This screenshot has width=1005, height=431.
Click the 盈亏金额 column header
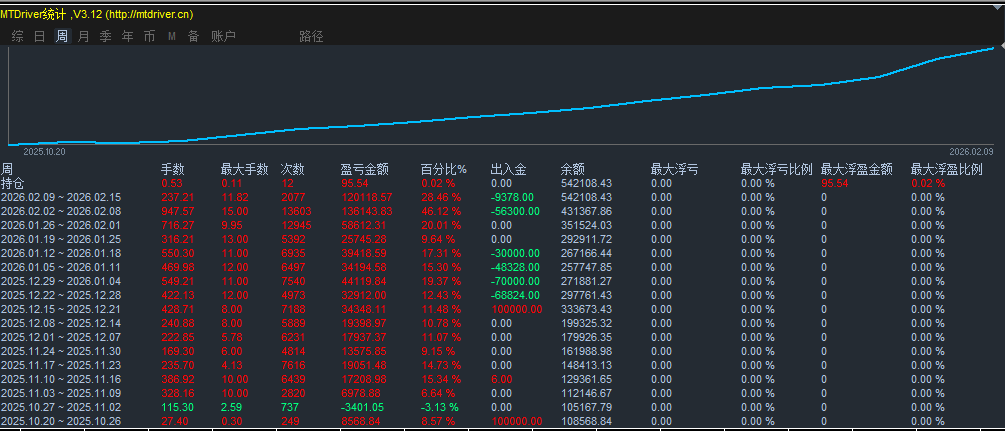365,169
